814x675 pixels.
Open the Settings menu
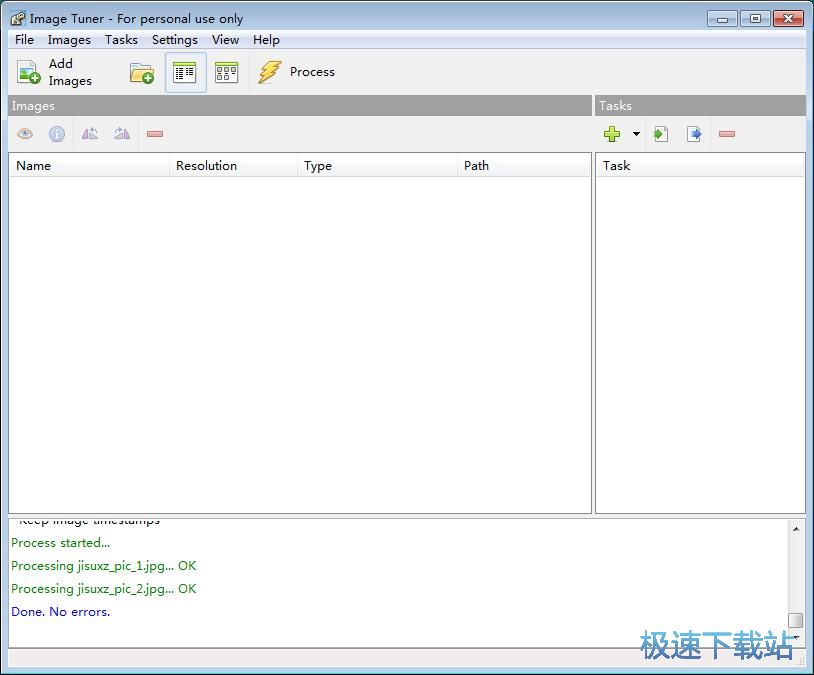pos(174,40)
